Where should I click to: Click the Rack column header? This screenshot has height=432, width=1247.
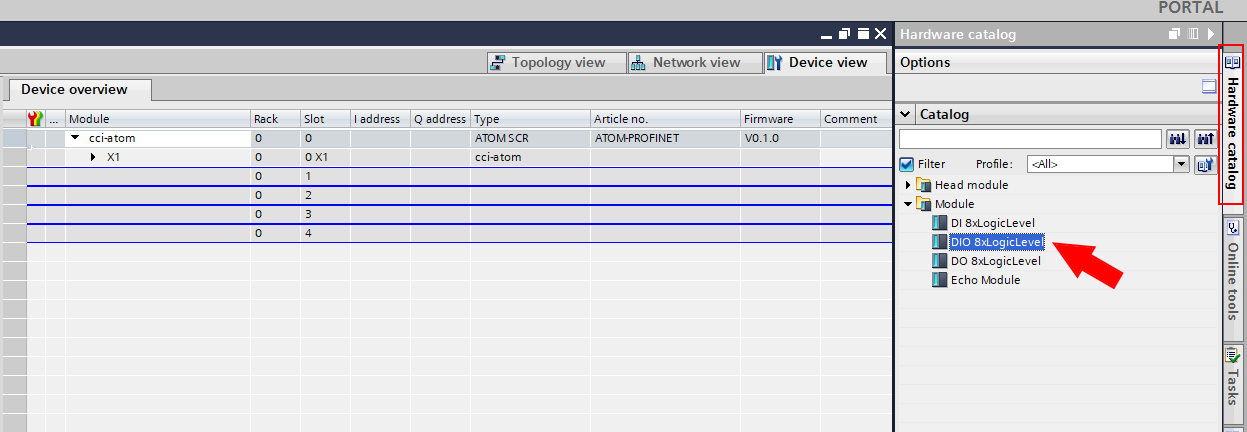pyautogui.click(x=275, y=119)
